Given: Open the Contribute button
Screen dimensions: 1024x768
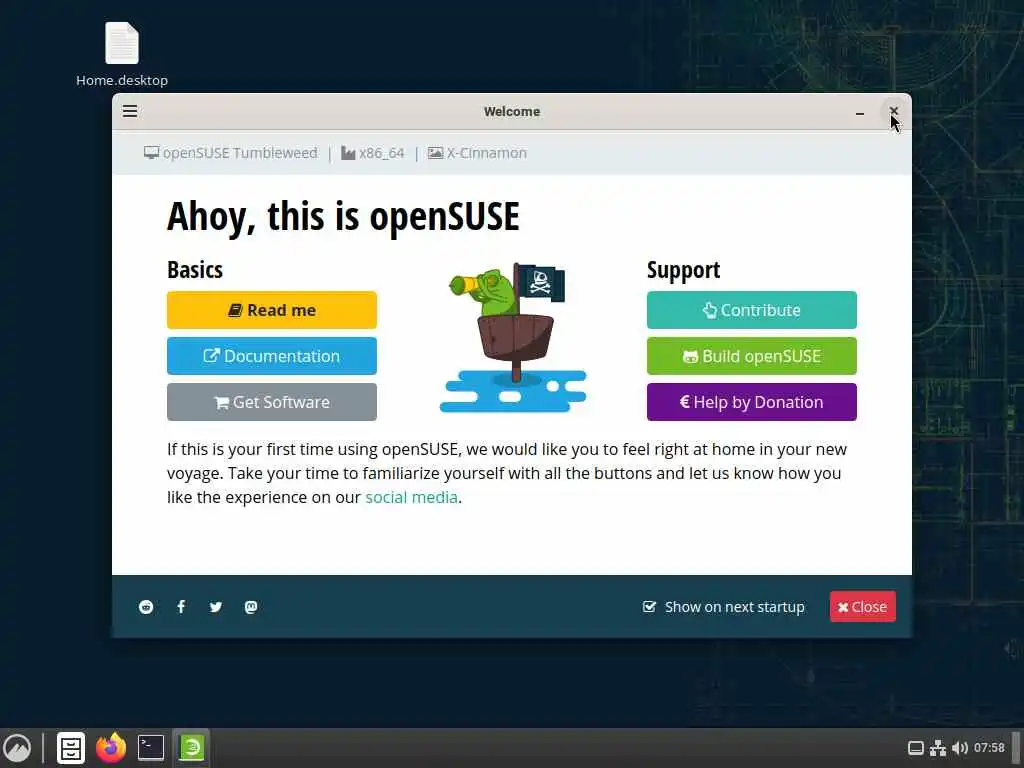Looking at the screenshot, I should (752, 310).
